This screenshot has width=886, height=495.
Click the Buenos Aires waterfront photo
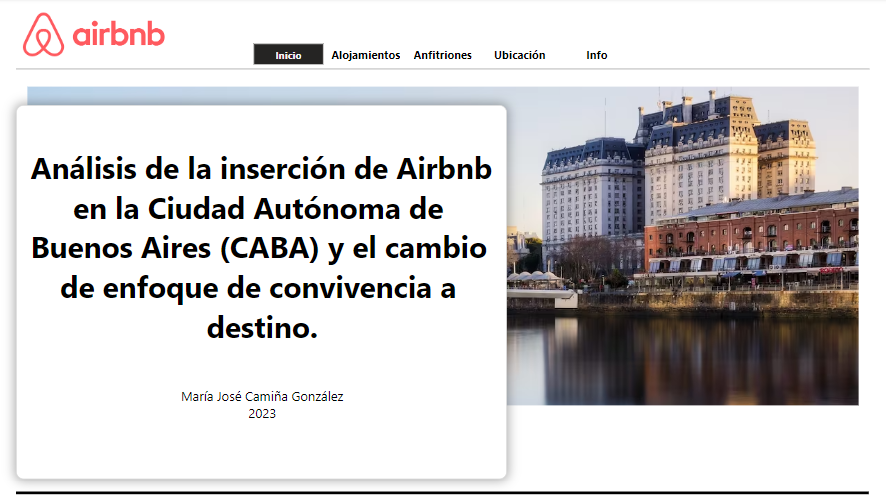point(683,246)
